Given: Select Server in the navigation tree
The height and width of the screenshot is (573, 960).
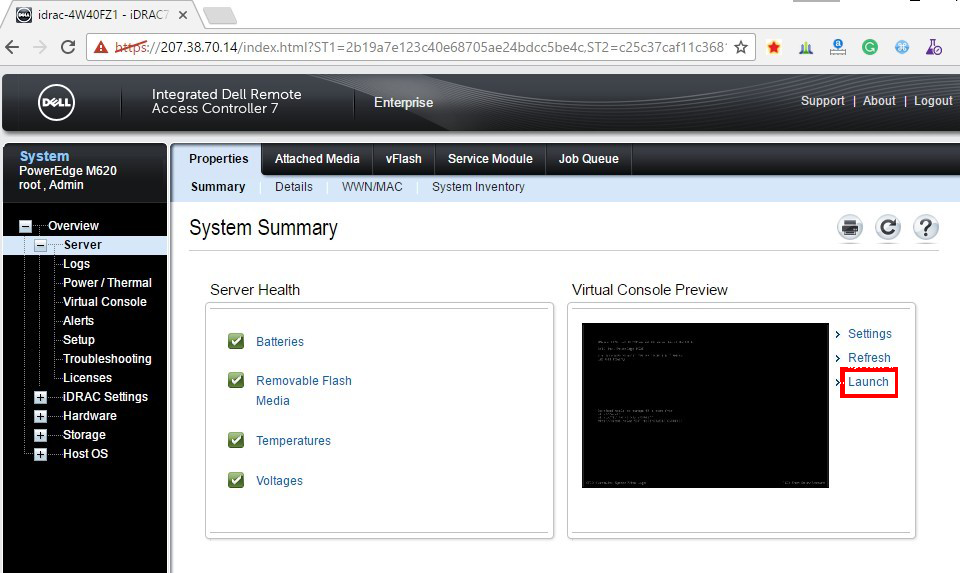Looking at the screenshot, I should [83, 245].
